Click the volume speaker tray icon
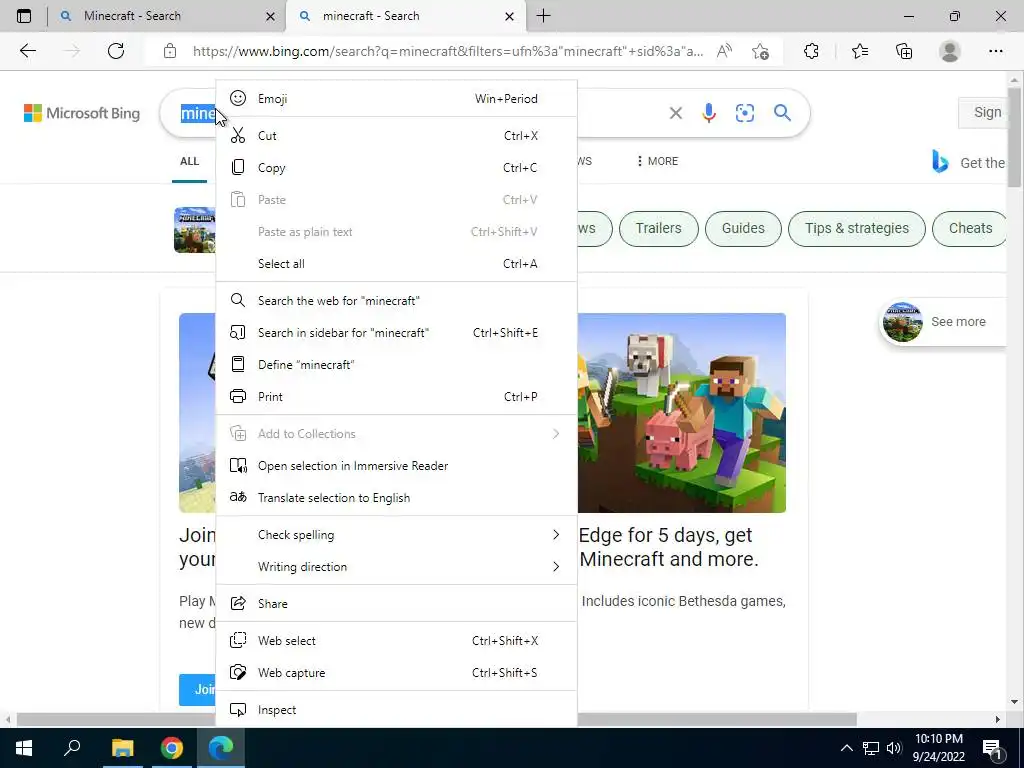 click(x=894, y=748)
